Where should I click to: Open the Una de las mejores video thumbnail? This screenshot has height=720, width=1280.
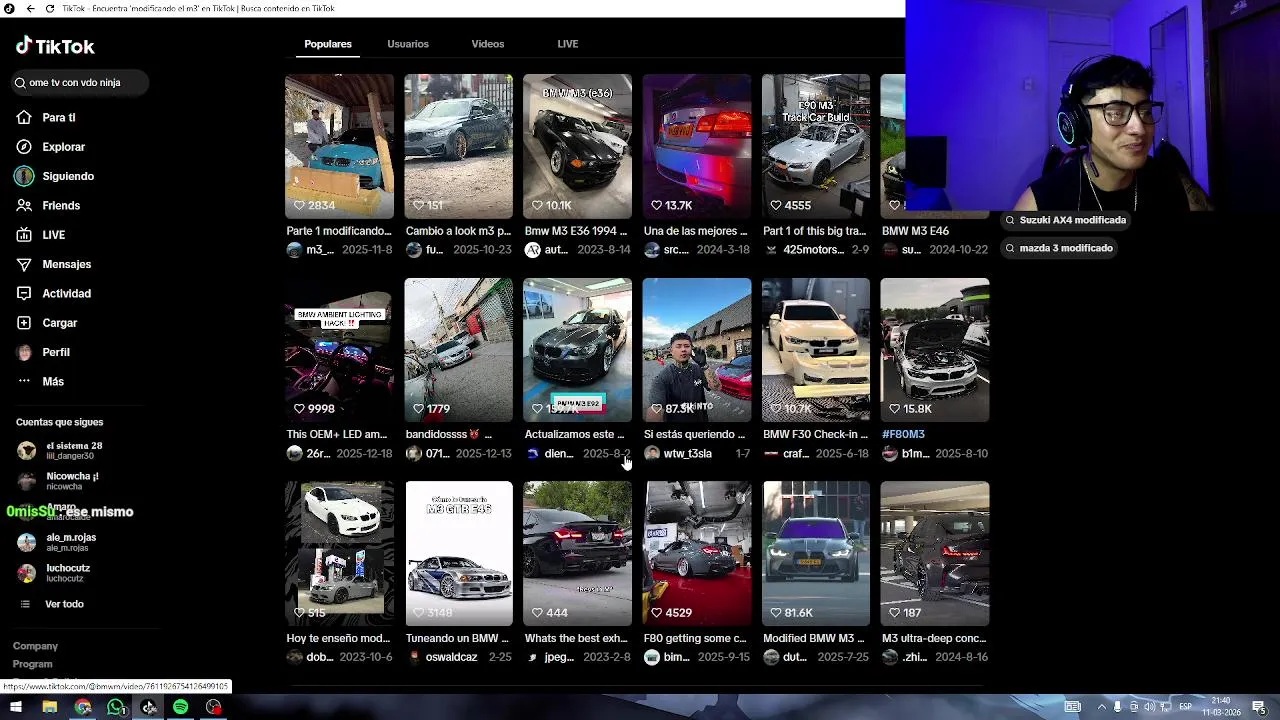point(697,146)
